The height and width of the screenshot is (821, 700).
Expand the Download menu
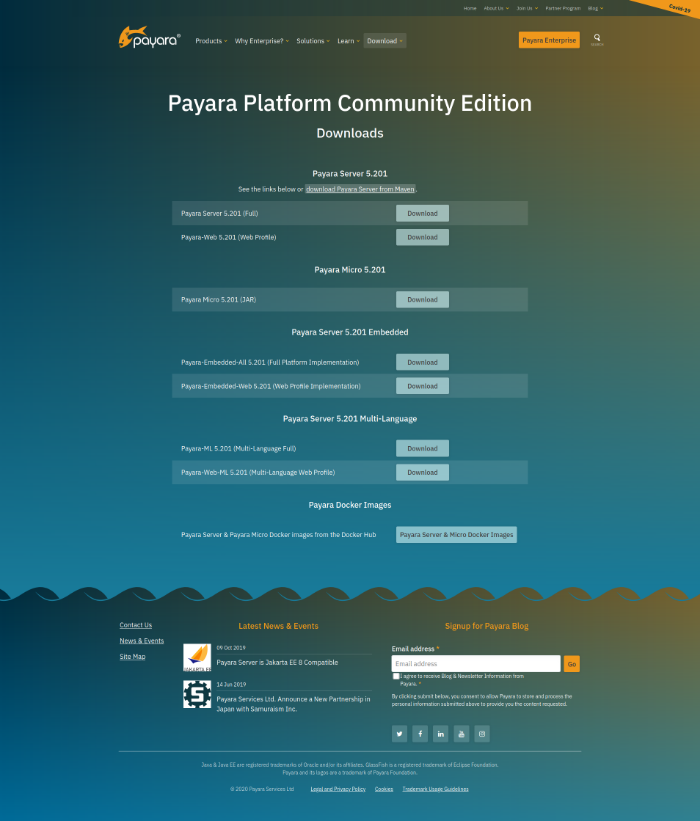(x=385, y=41)
